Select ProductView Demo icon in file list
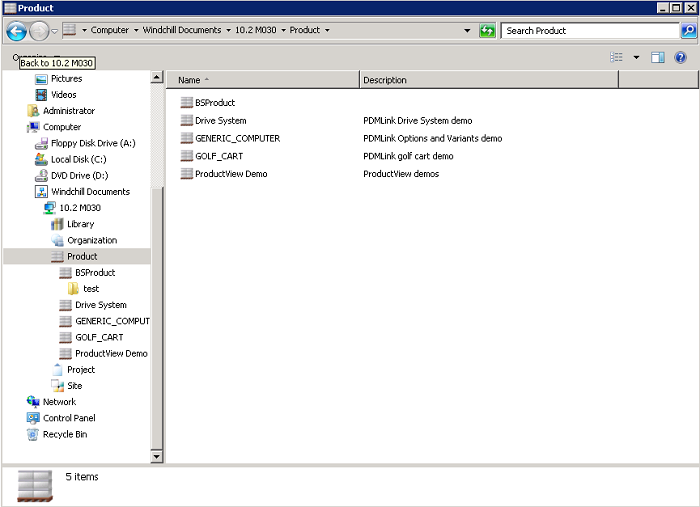 [186, 174]
